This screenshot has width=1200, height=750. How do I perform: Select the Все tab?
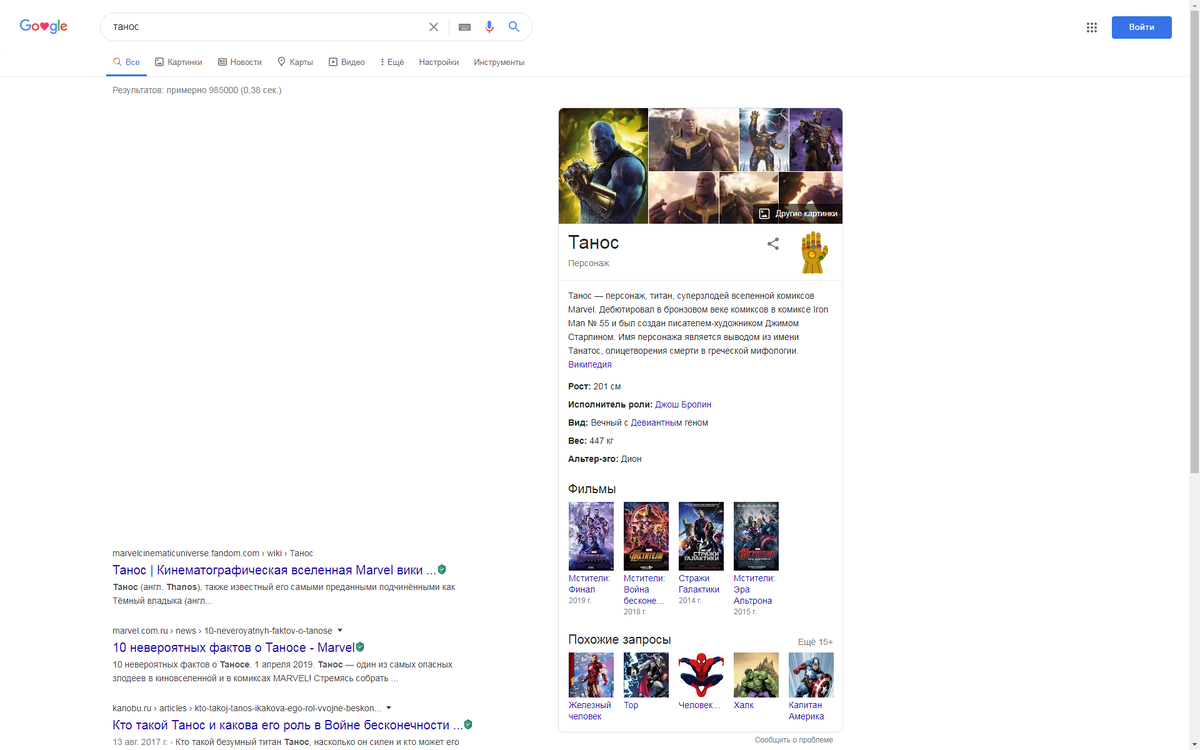point(126,62)
